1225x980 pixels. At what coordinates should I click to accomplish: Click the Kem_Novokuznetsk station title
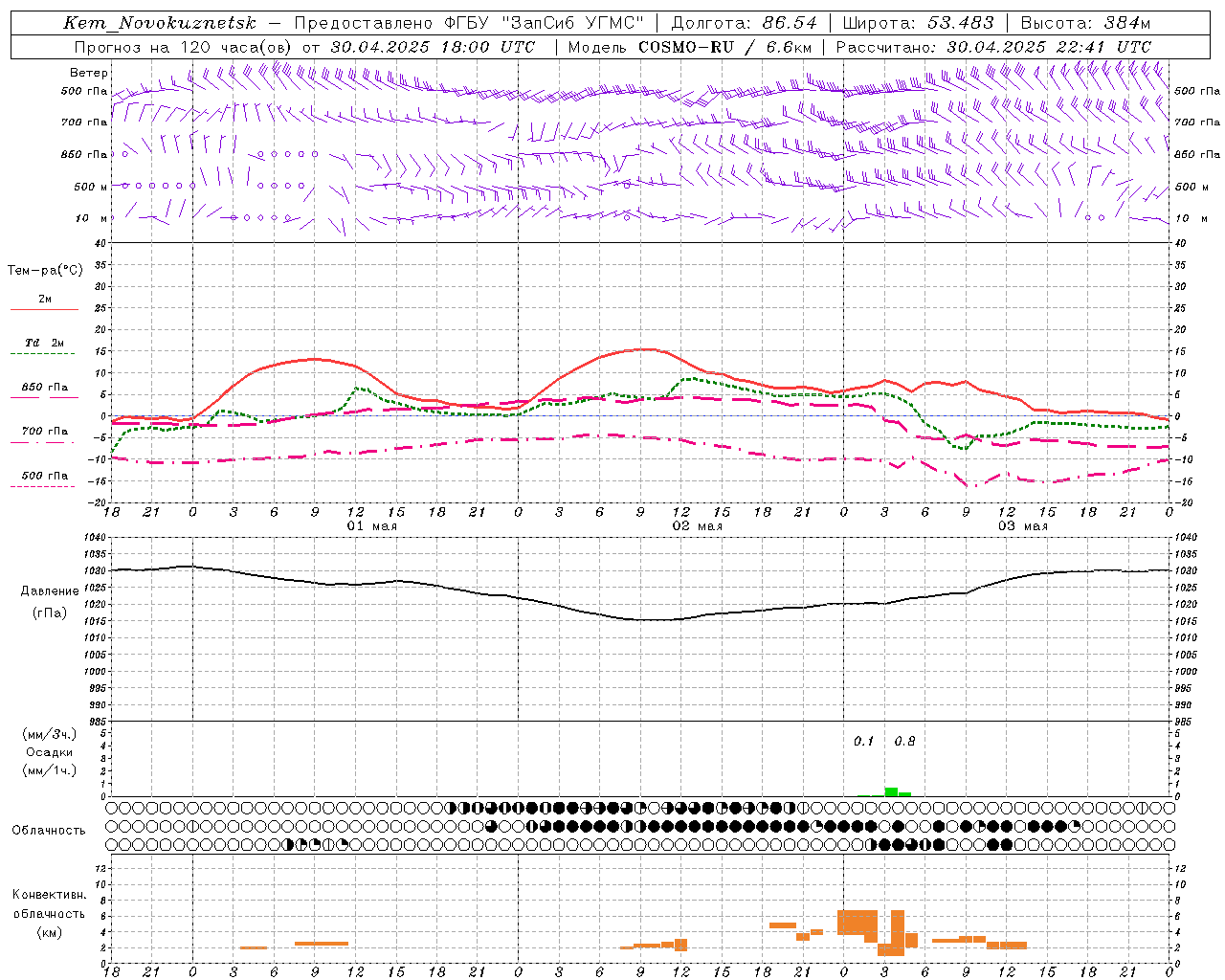pos(160,23)
